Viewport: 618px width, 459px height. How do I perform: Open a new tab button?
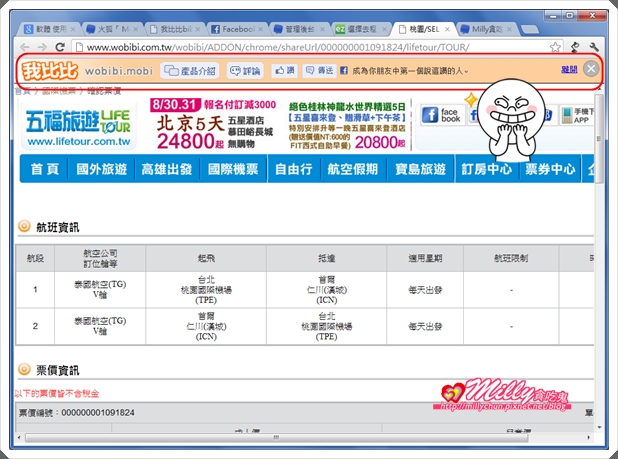click(529, 29)
